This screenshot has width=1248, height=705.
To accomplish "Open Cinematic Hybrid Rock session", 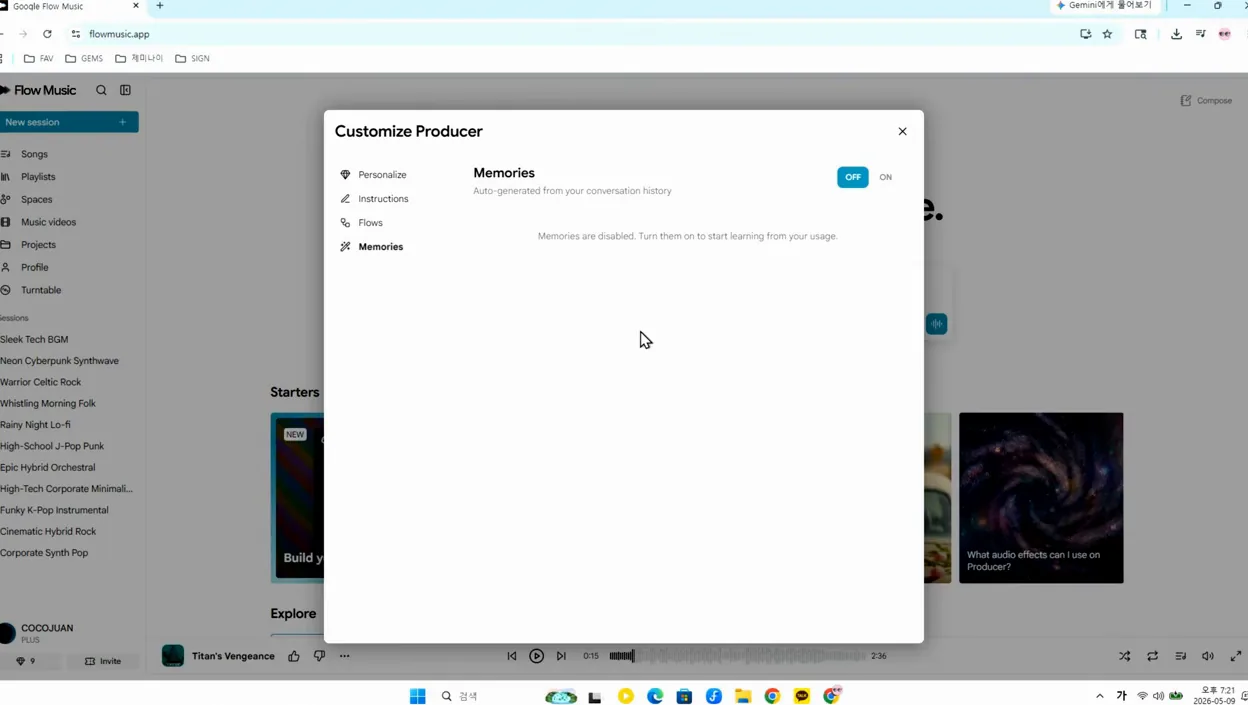I will pyautogui.click(x=48, y=531).
